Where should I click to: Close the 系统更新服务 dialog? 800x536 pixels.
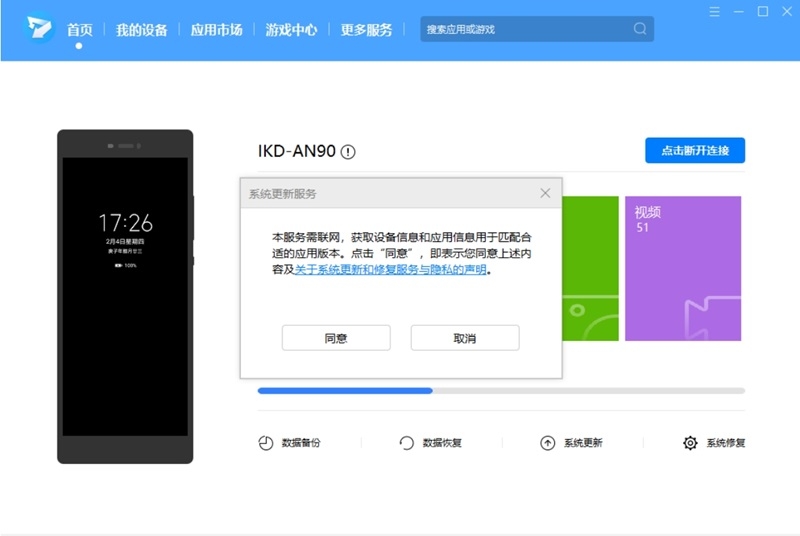tap(545, 193)
